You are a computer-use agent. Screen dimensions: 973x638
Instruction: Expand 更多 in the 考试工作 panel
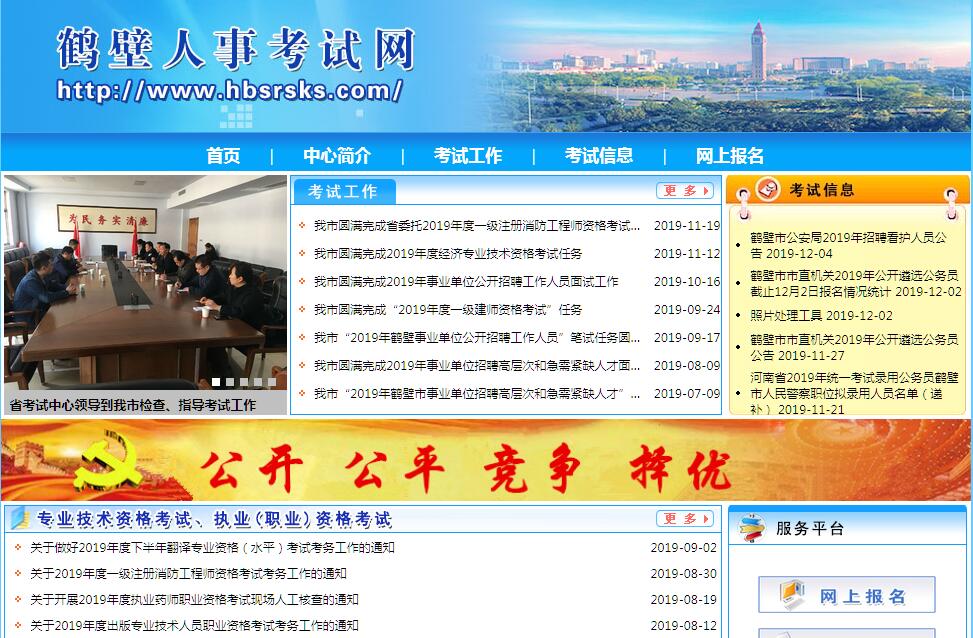pos(685,191)
